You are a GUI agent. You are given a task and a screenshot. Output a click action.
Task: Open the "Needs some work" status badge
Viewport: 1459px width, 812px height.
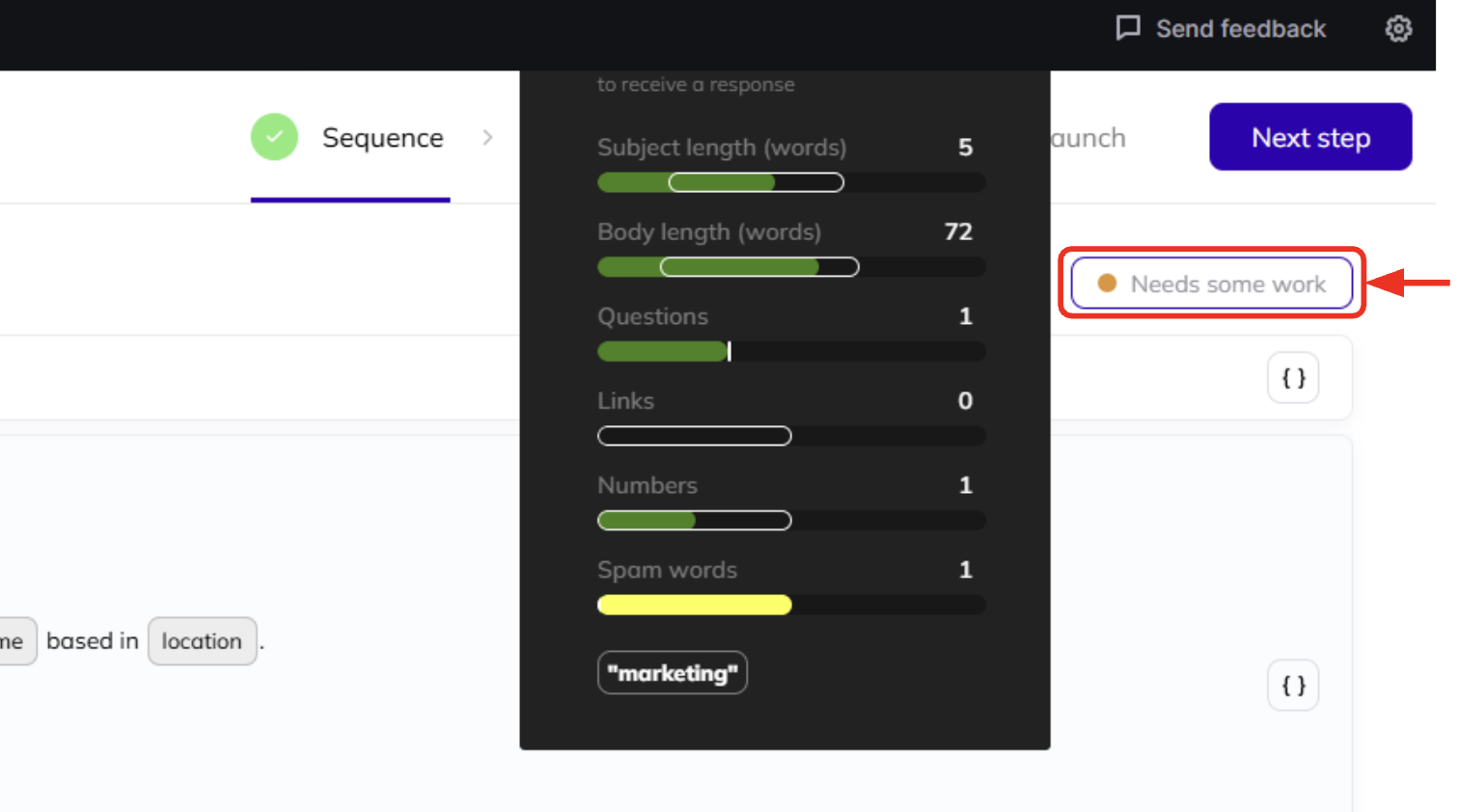1212,283
